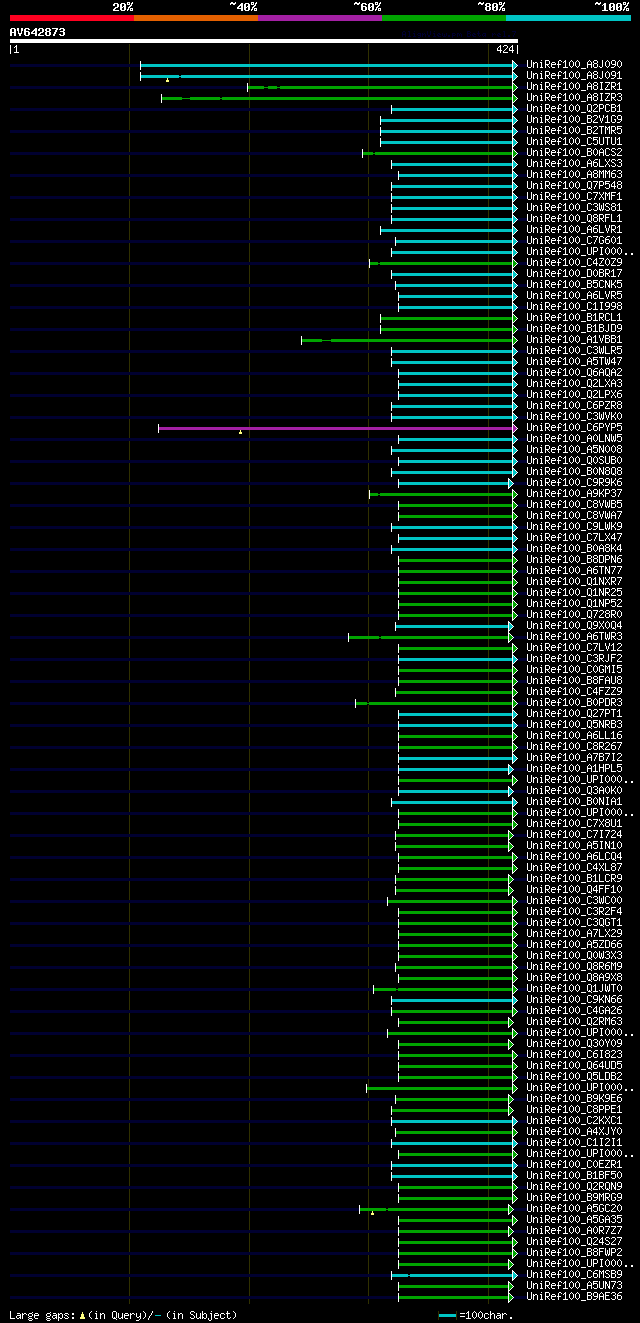Select the UniRef100_B1RCL1 label

point(574,318)
